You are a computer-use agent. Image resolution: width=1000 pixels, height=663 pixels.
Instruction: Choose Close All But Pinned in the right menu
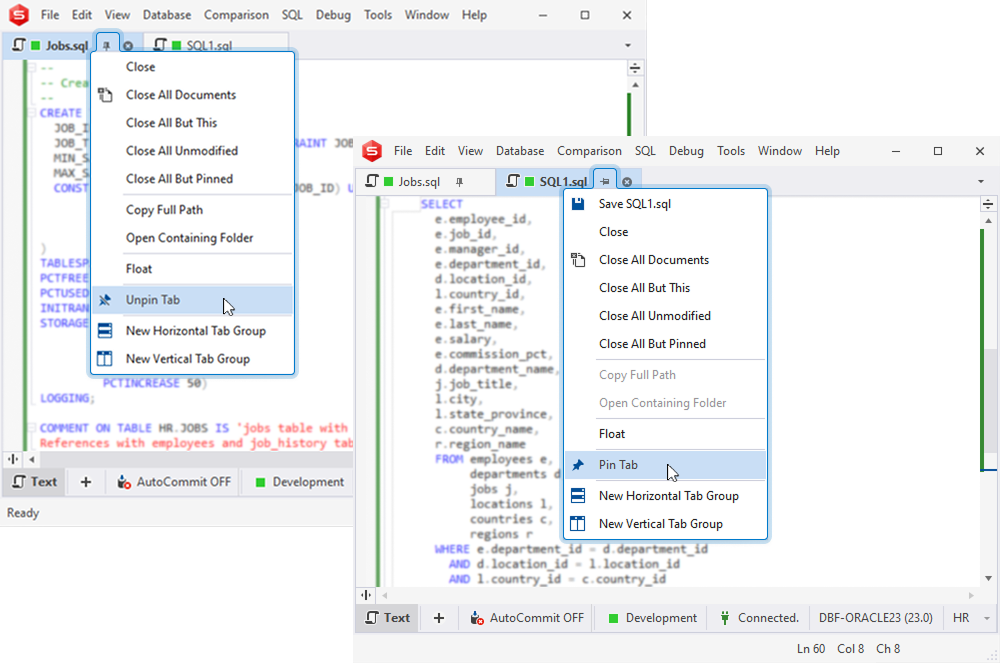[x=665, y=344]
